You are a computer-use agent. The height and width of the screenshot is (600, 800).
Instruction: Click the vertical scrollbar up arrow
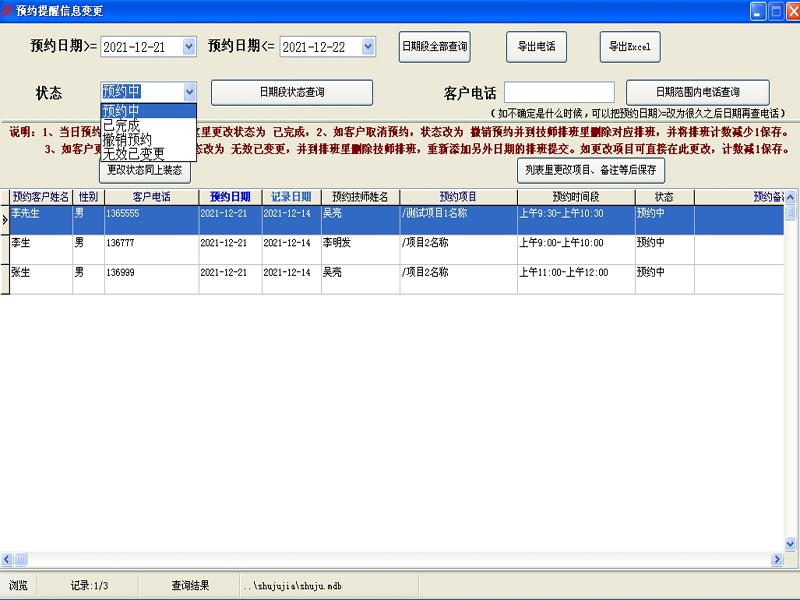pos(790,197)
